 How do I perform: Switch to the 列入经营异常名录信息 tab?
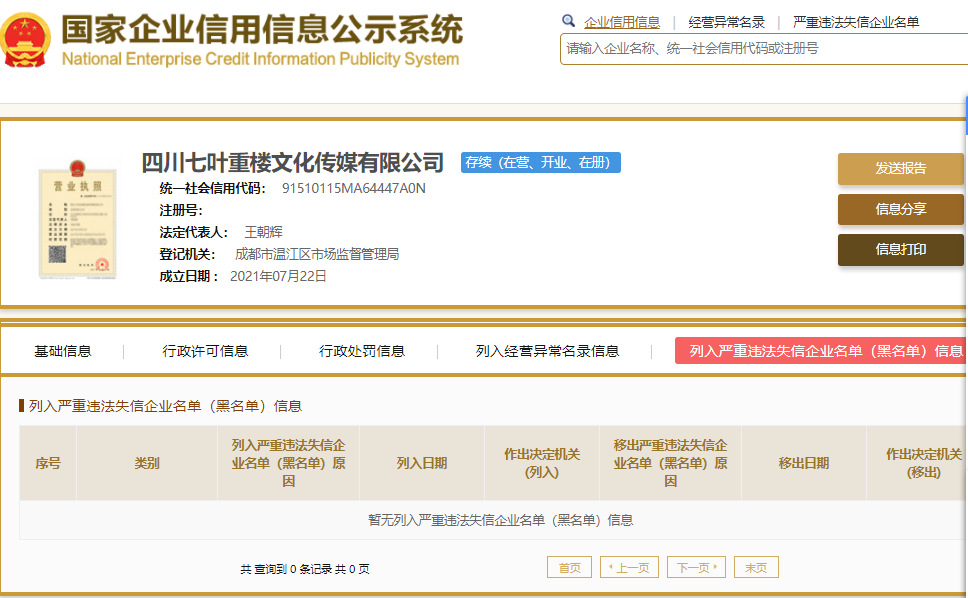pyautogui.click(x=547, y=351)
